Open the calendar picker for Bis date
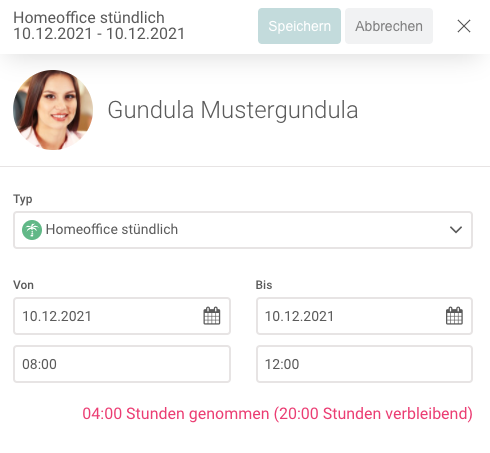This screenshot has height=453, width=490. pos(454,316)
